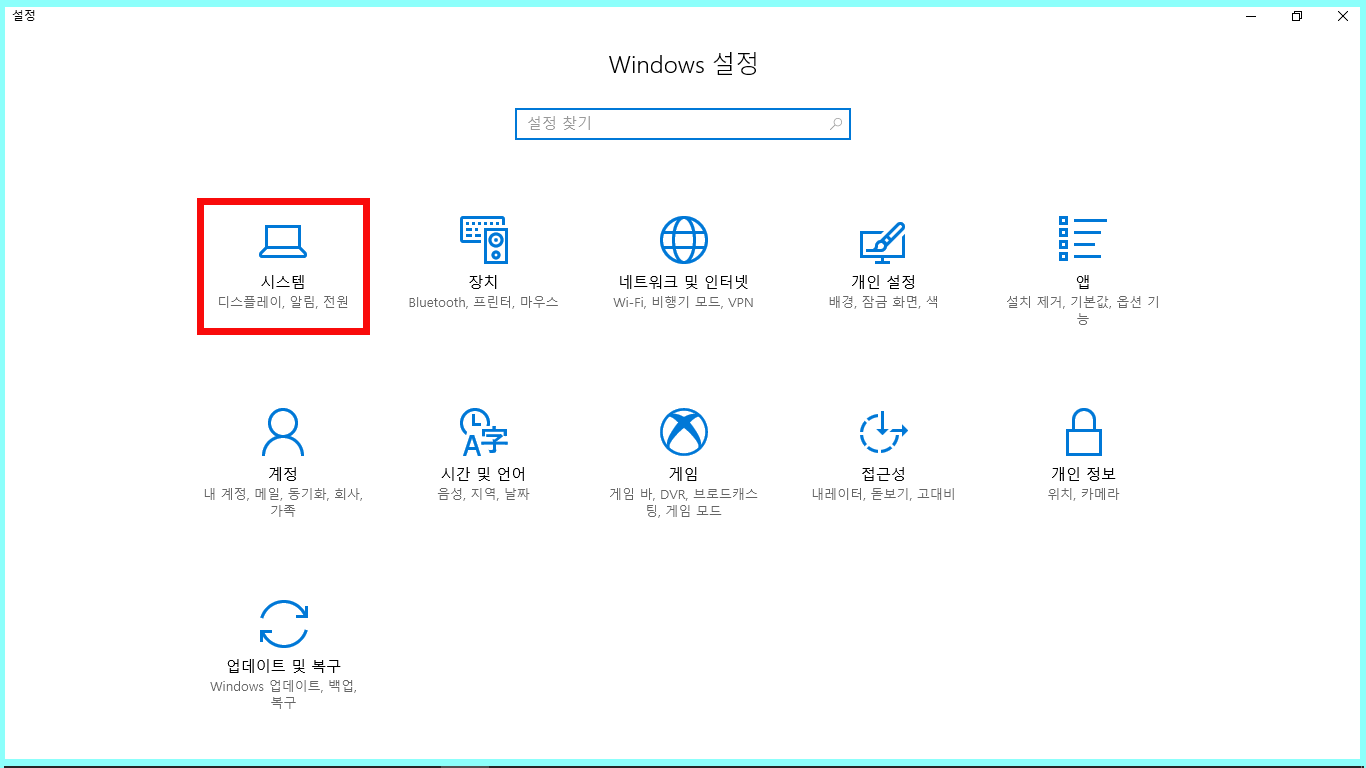Open the 개인 설정 paintbrush icon

click(x=883, y=241)
